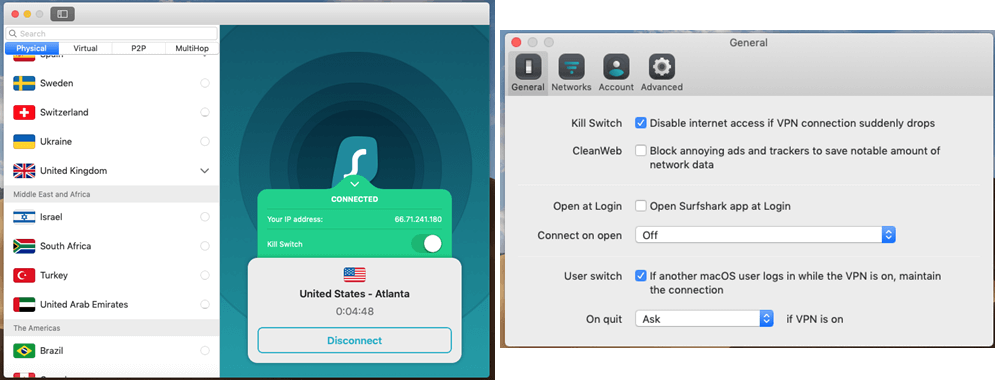Image resolution: width=995 pixels, height=380 pixels.
Task: Click the Brazil flag icon
Action: click(x=24, y=351)
